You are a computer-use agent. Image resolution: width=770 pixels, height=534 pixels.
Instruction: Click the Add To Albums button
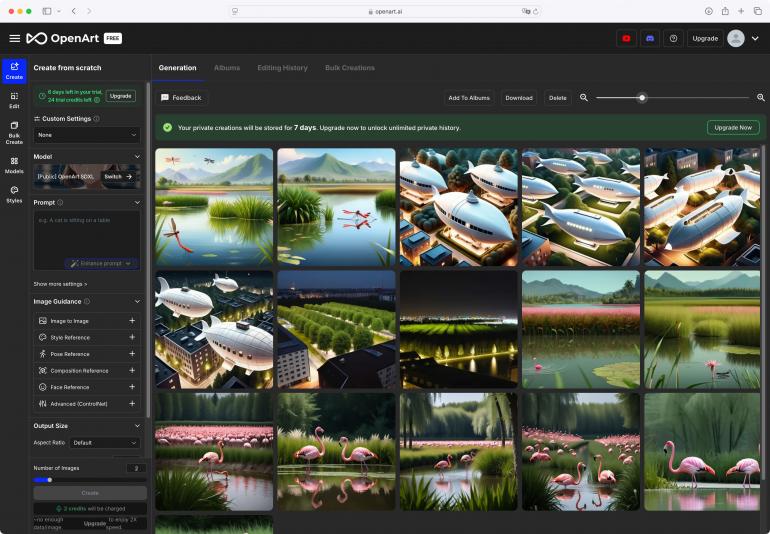[x=468, y=98]
